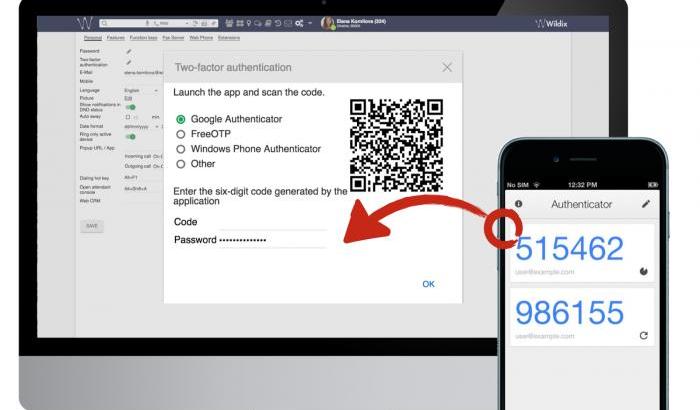Click Elena Kornilova's profile avatar

click(327, 22)
